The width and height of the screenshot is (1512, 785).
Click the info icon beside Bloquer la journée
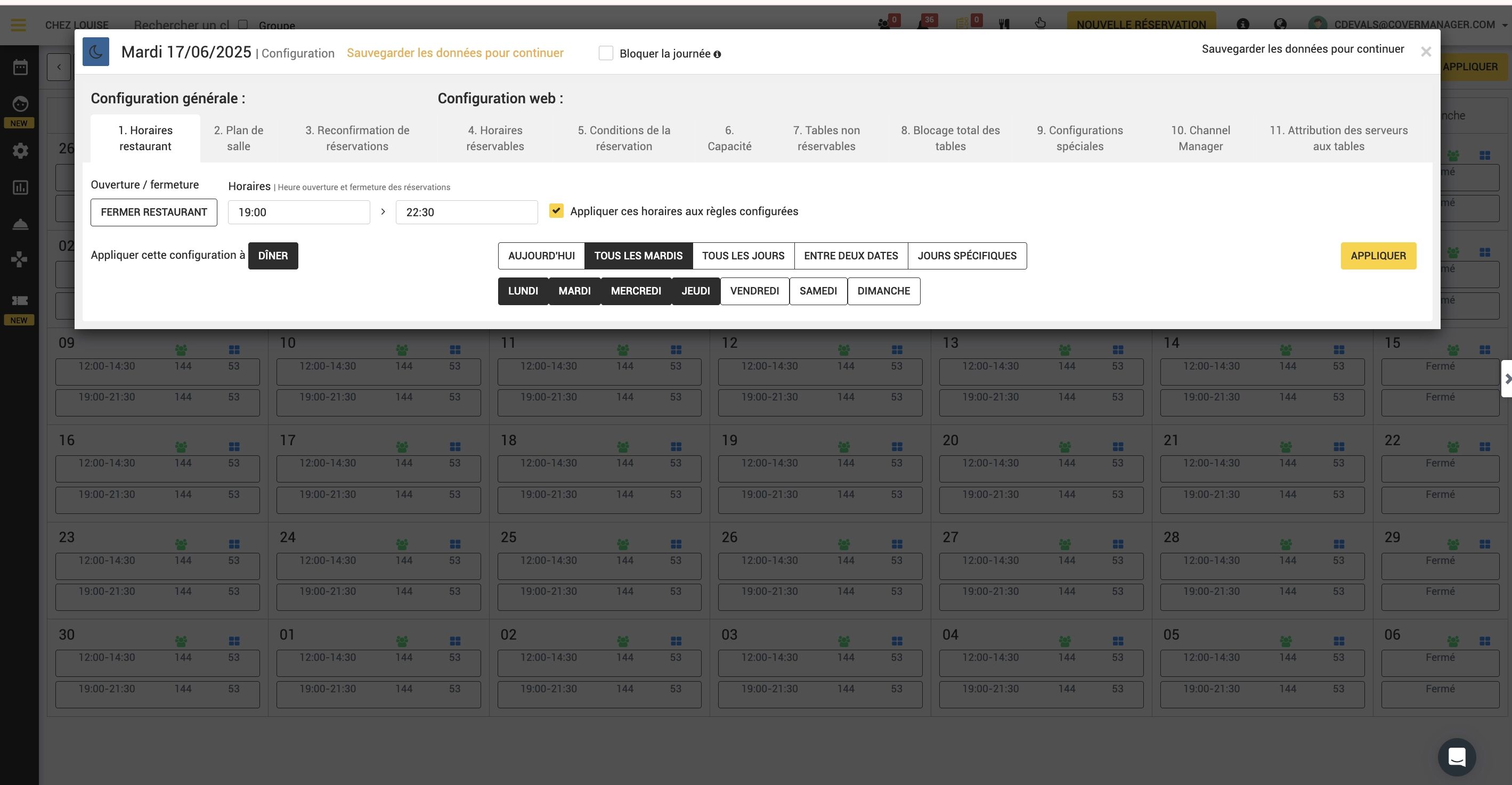(717, 54)
